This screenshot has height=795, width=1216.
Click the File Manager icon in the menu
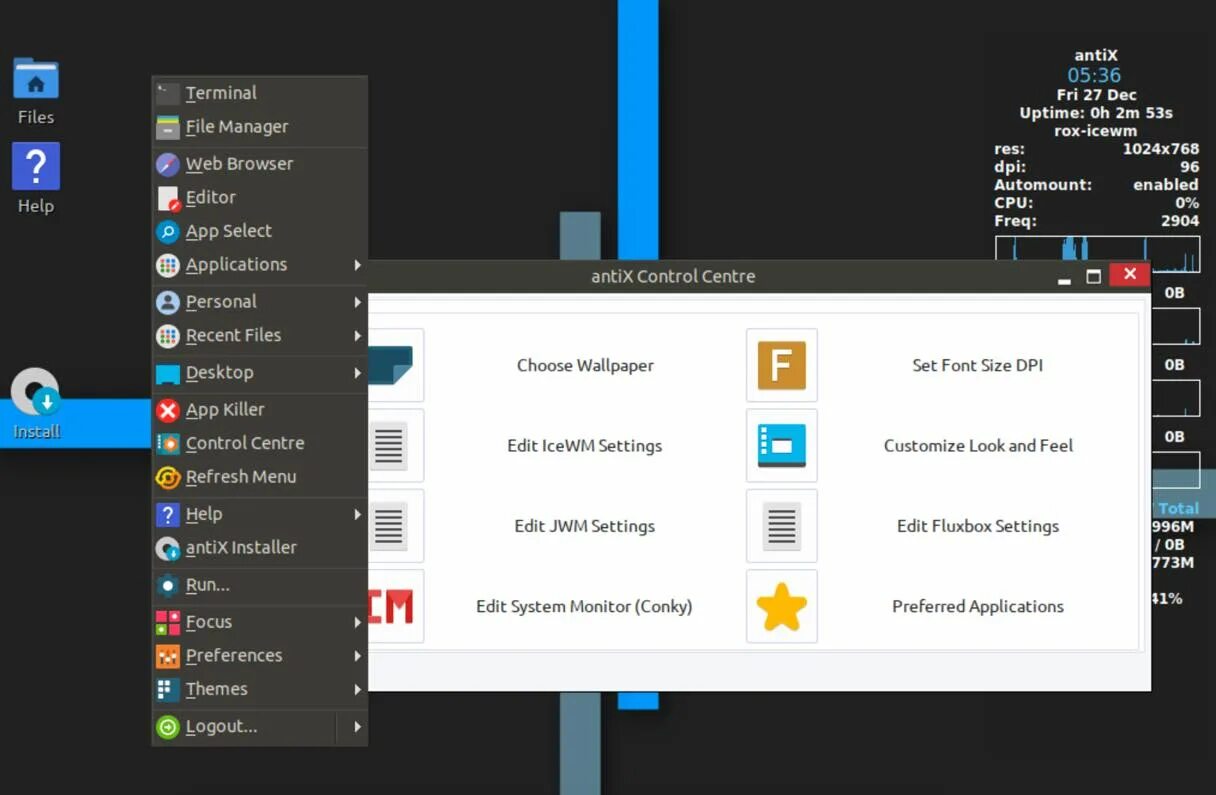pyautogui.click(x=168, y=127)
